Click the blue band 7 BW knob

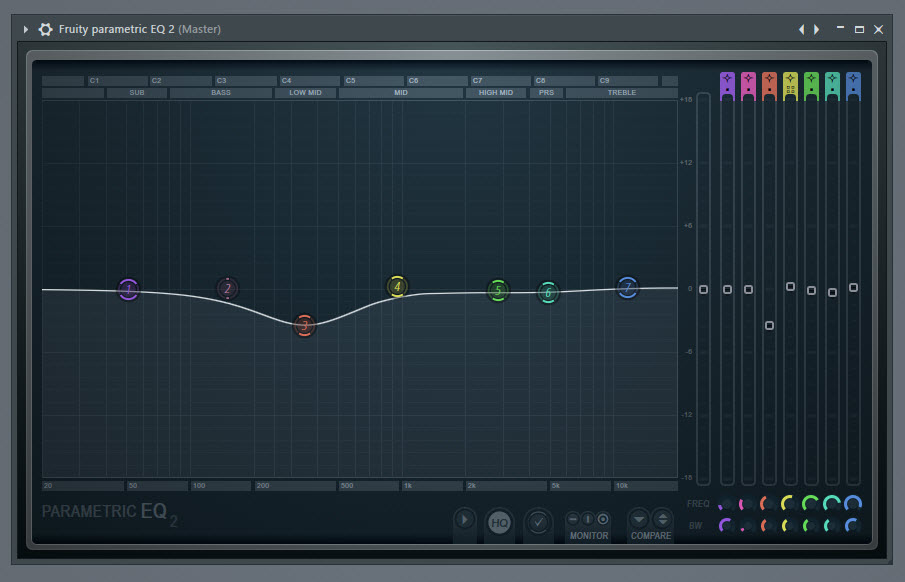click(x=852, y=525)
